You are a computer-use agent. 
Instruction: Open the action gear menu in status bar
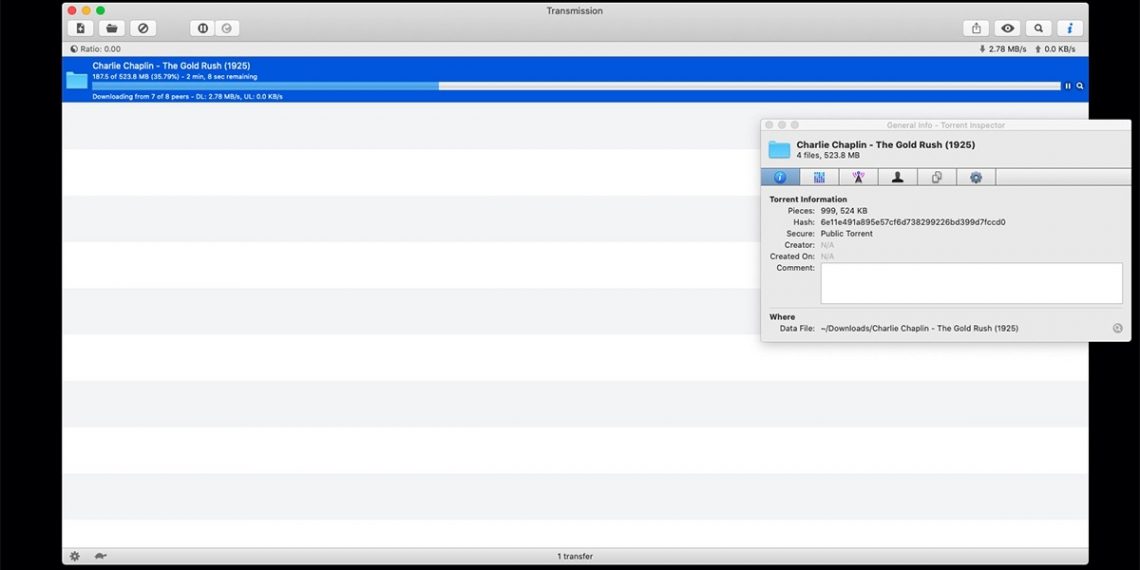pos(75,556)
